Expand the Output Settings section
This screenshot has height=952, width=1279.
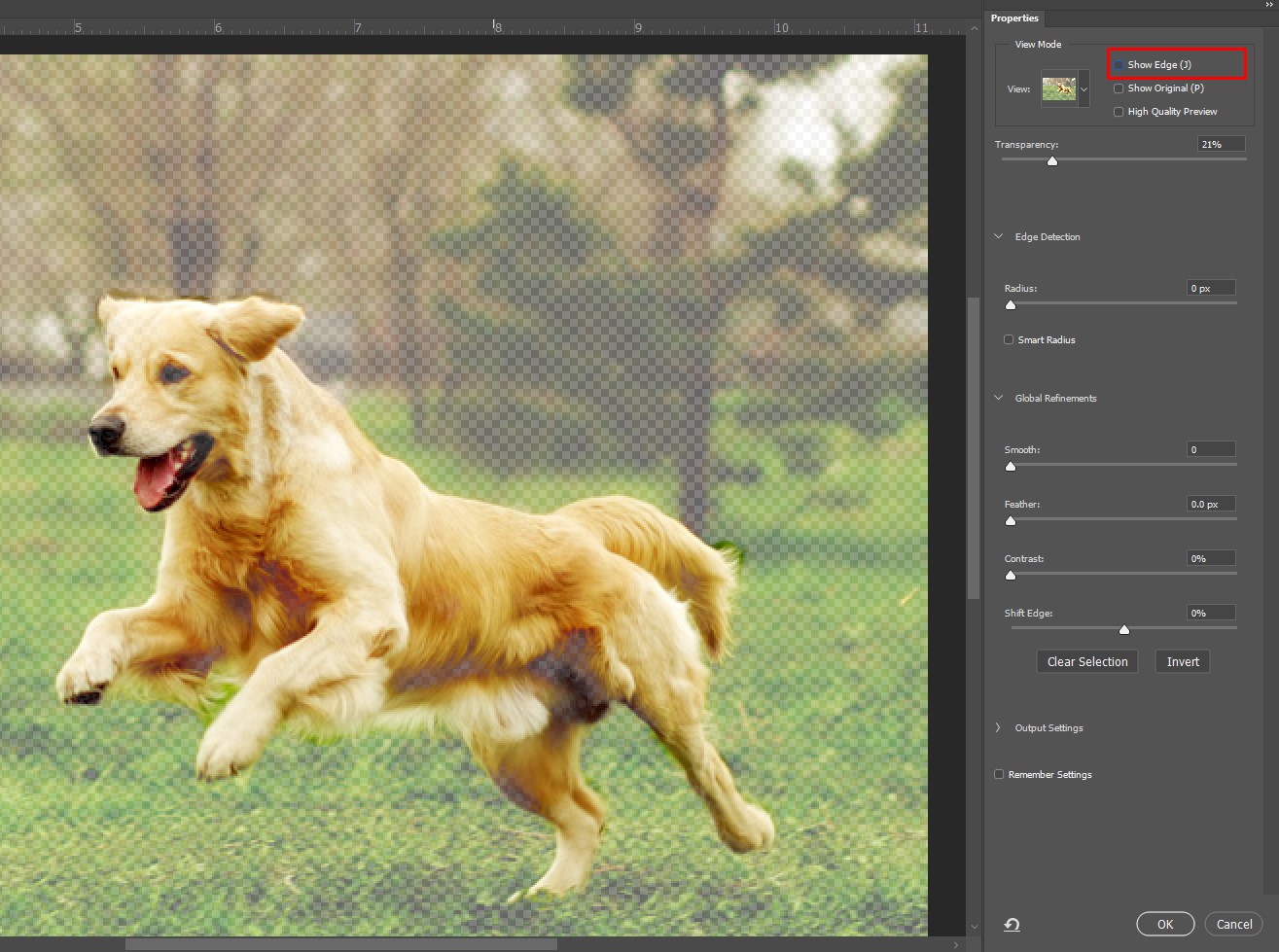(999, 728)
